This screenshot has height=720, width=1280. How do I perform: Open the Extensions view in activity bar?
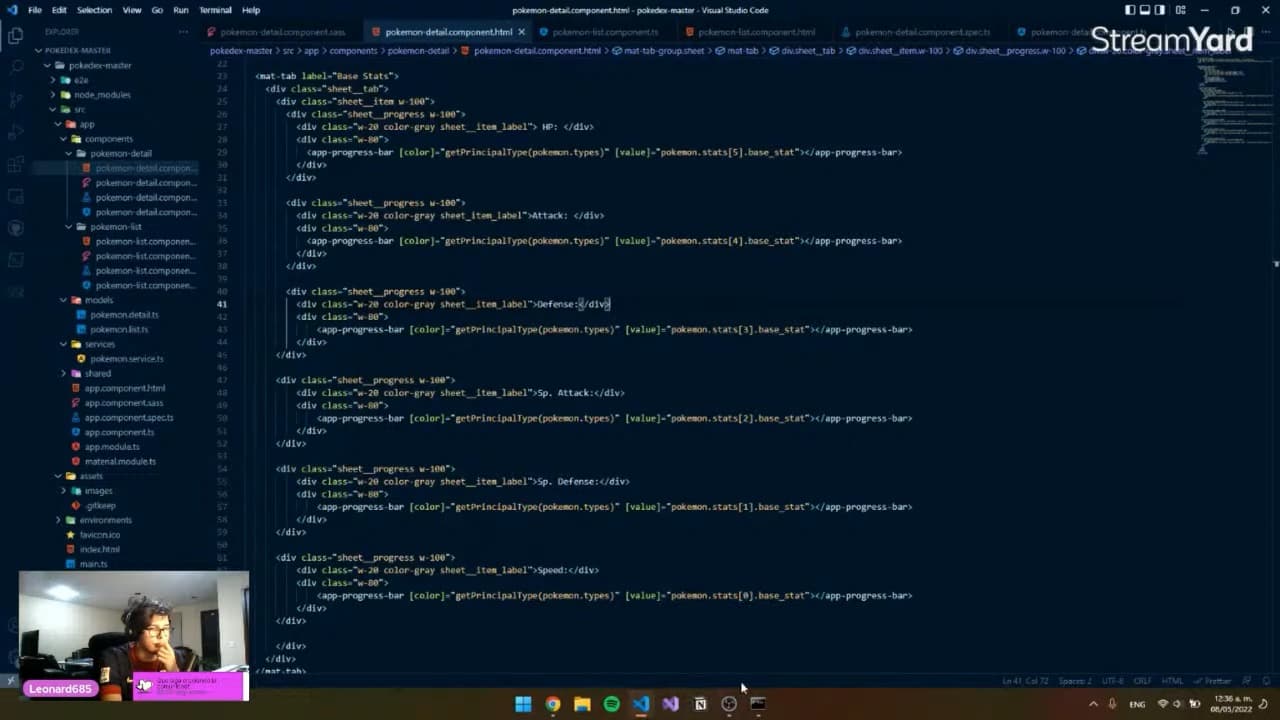pyautogui.click(x=16, y=164)
